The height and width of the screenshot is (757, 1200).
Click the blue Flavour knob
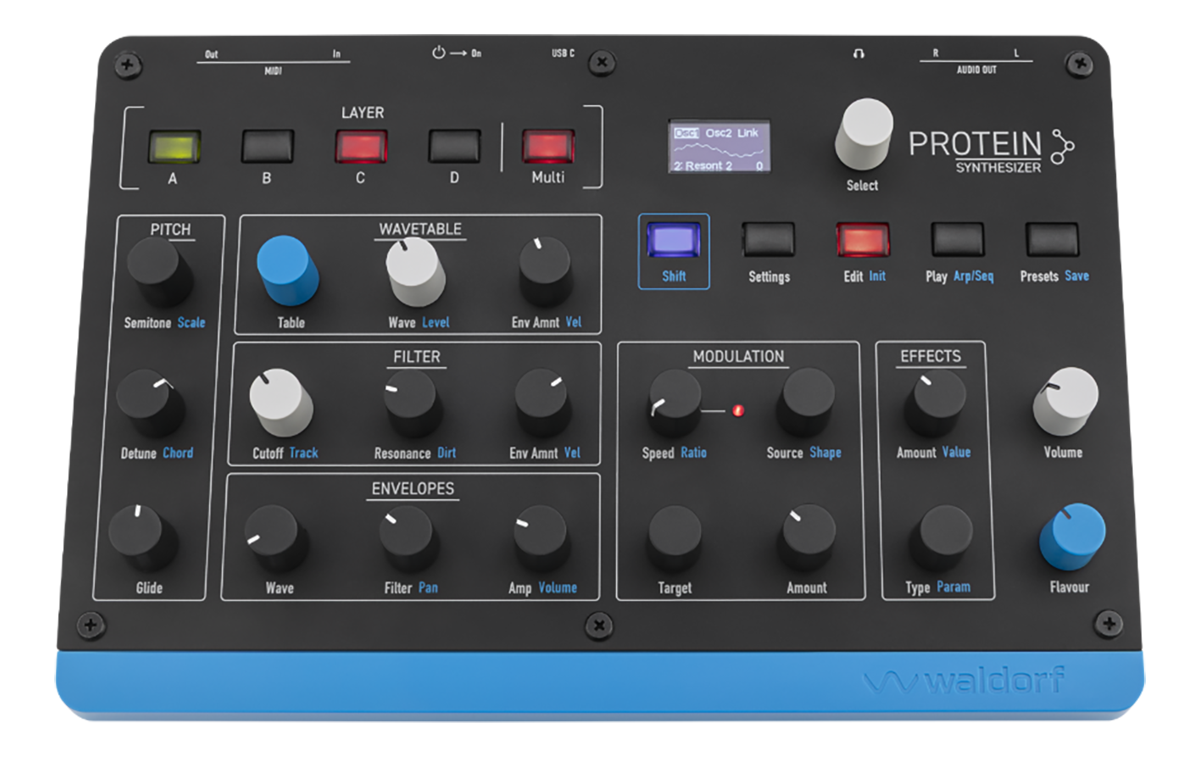tap(1073, 537)
